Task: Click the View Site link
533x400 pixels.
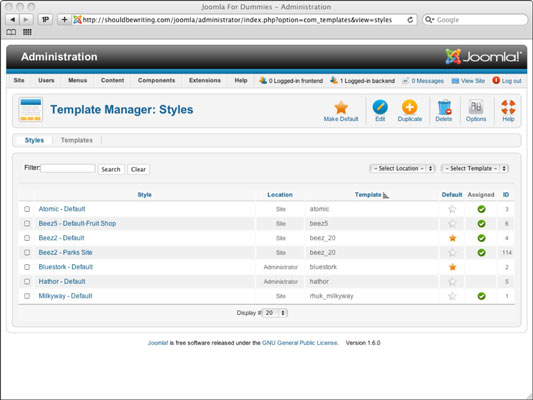Action: (x=468, y=81)
